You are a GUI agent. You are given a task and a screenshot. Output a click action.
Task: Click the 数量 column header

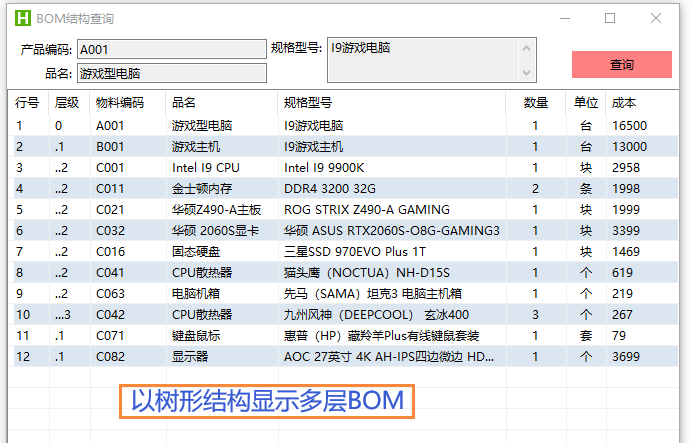pos(536,103)
